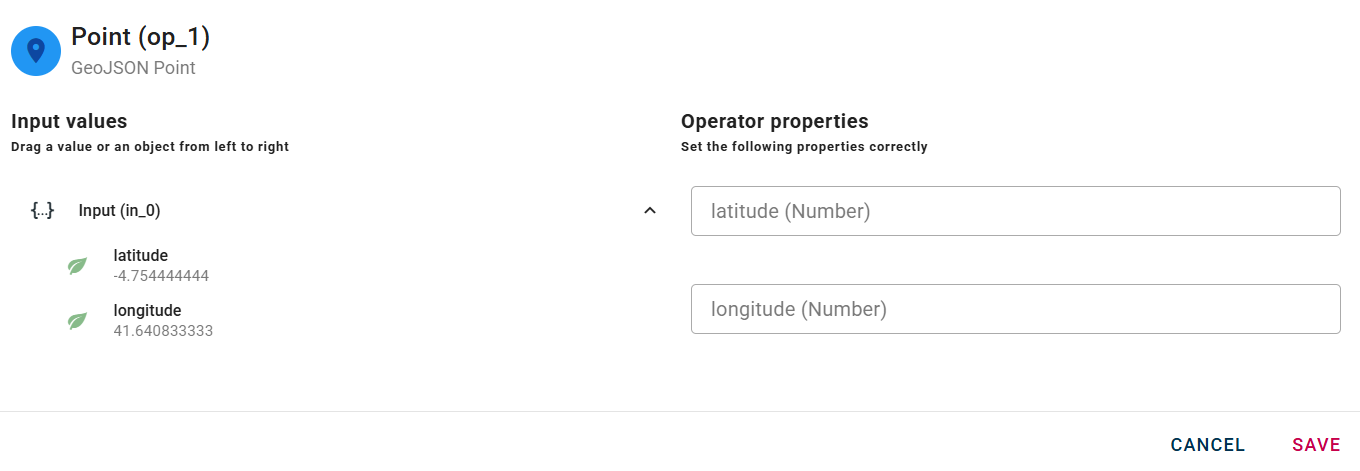1360x471 pixels.
Task: Click the Operator properties heading
Action: [x=774, y=121]
